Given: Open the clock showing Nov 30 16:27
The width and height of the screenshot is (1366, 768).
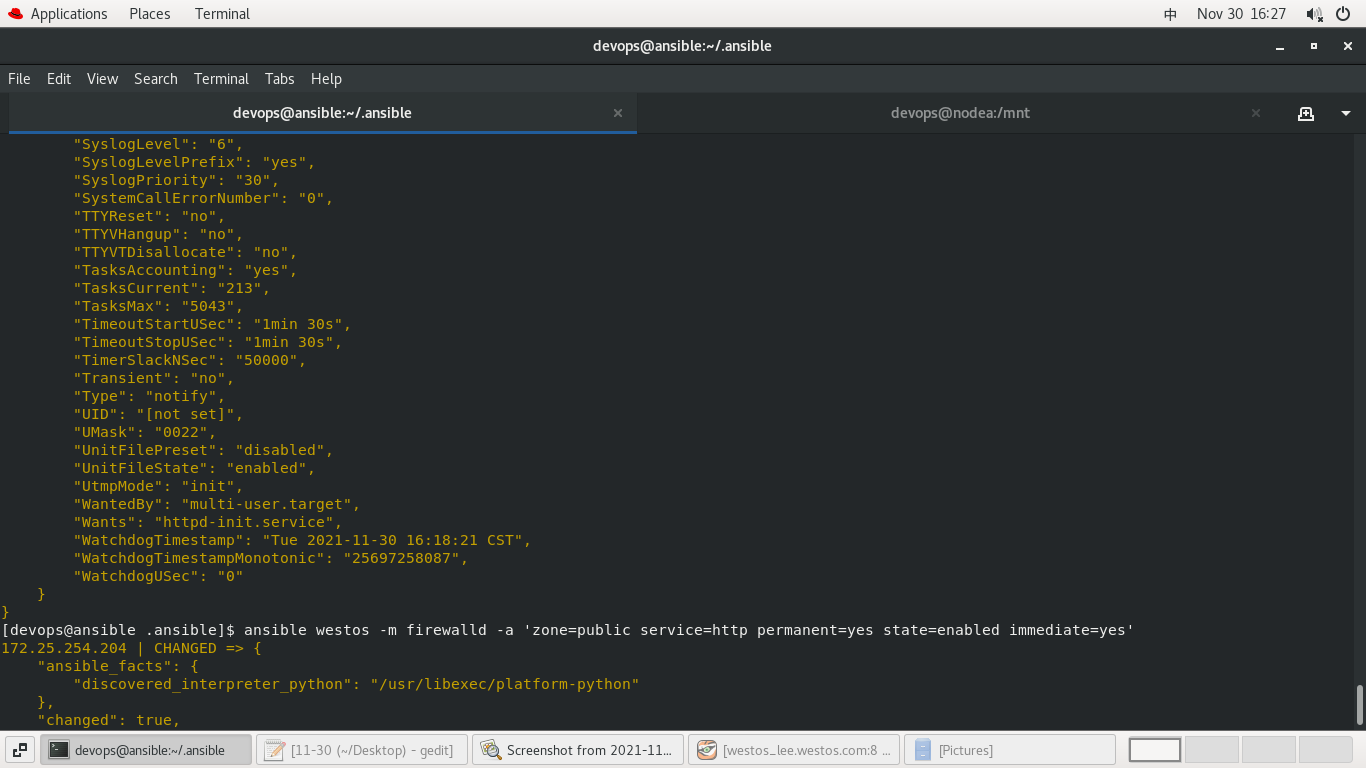Looking at the screenshot, I should (1241, 14).
